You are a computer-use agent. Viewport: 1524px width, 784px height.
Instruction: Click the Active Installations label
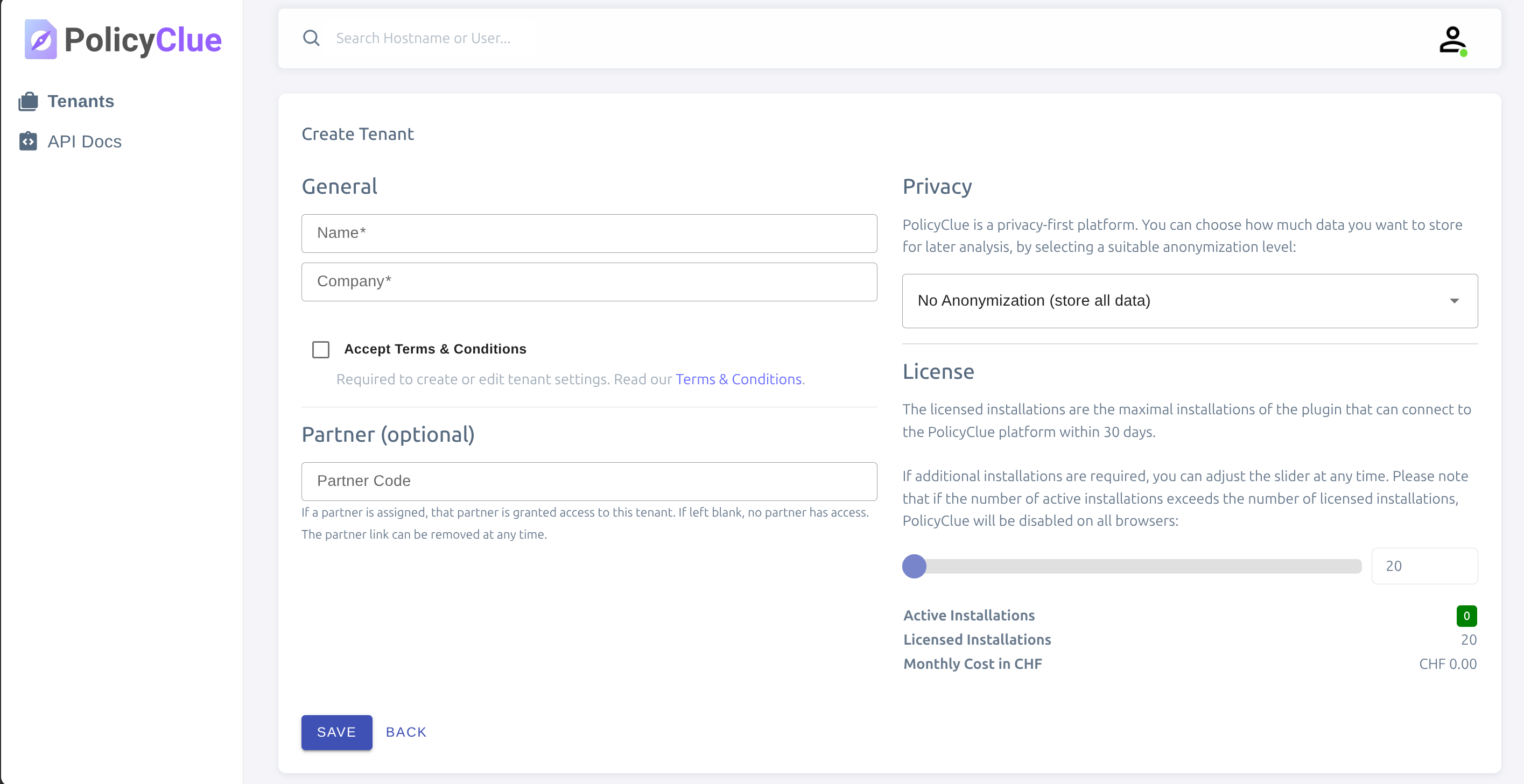pyautogui.click(x=968, y=616)
